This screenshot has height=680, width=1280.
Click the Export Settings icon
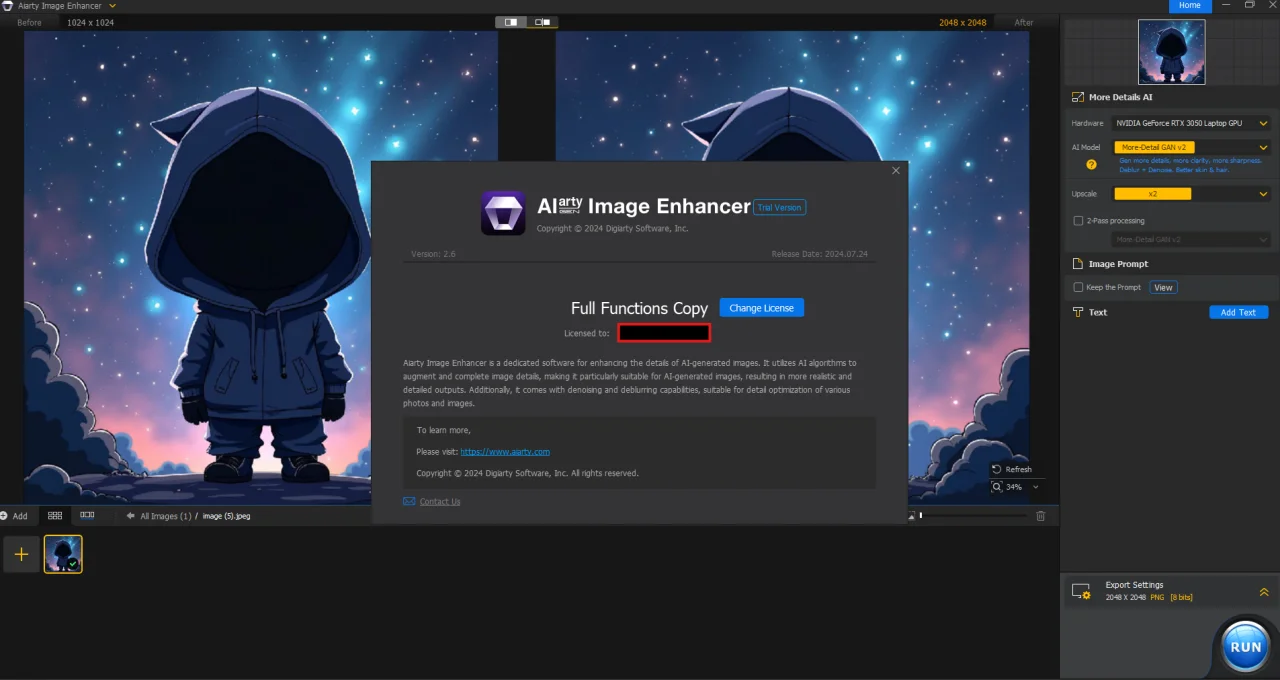pos(1080,592)
